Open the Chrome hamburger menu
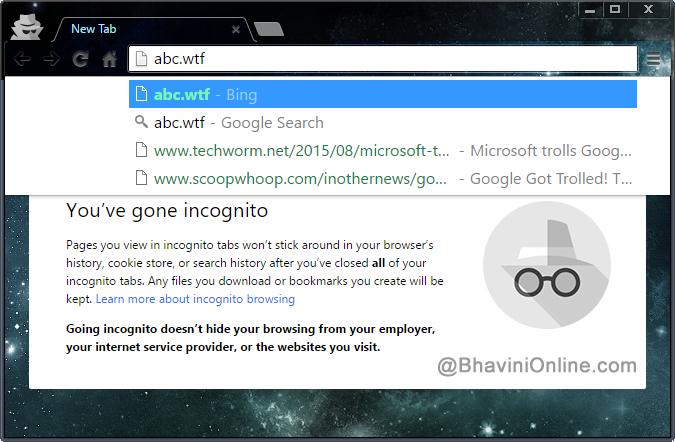675x442 pixels. 653,59
